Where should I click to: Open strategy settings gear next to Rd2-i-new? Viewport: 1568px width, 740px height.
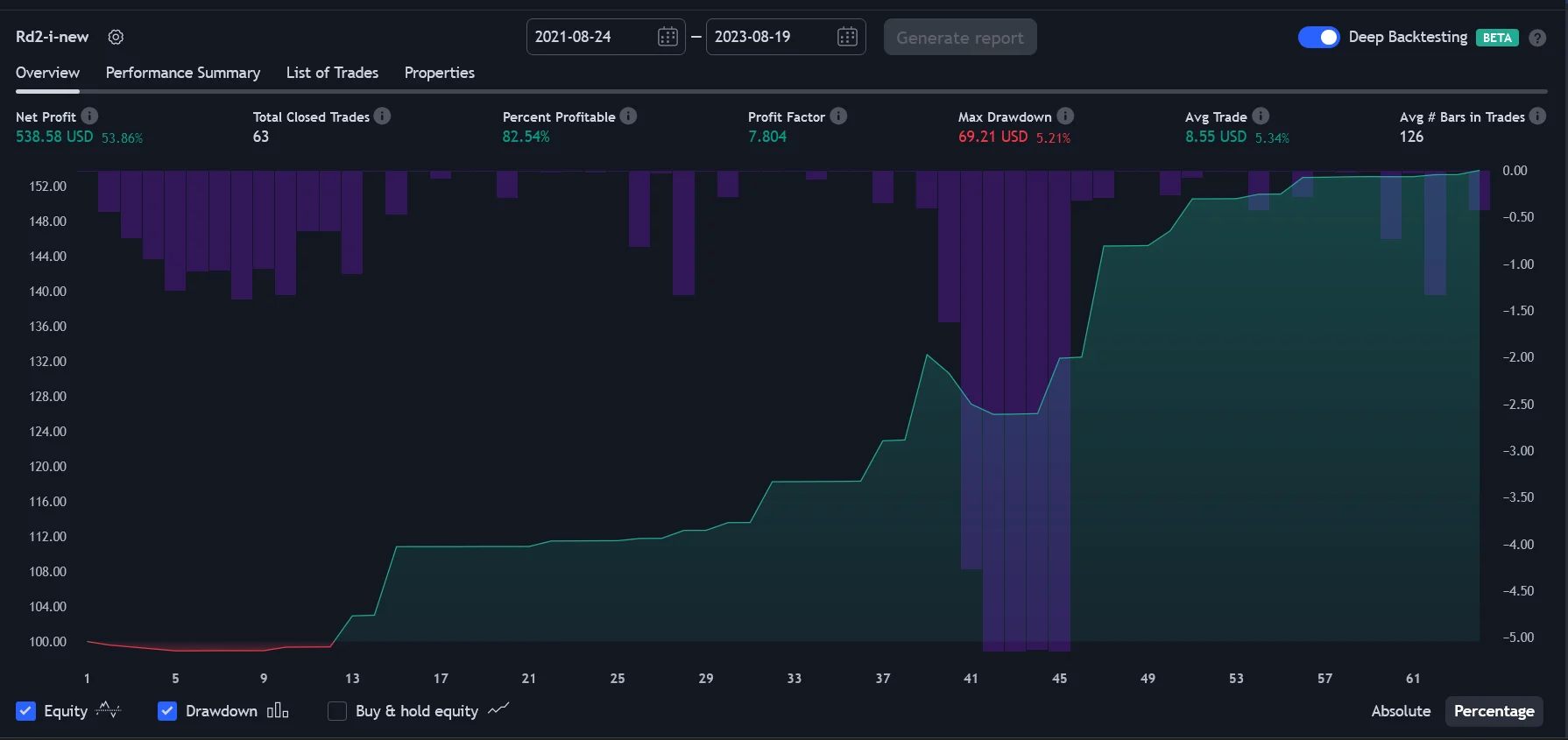(116, 37)
